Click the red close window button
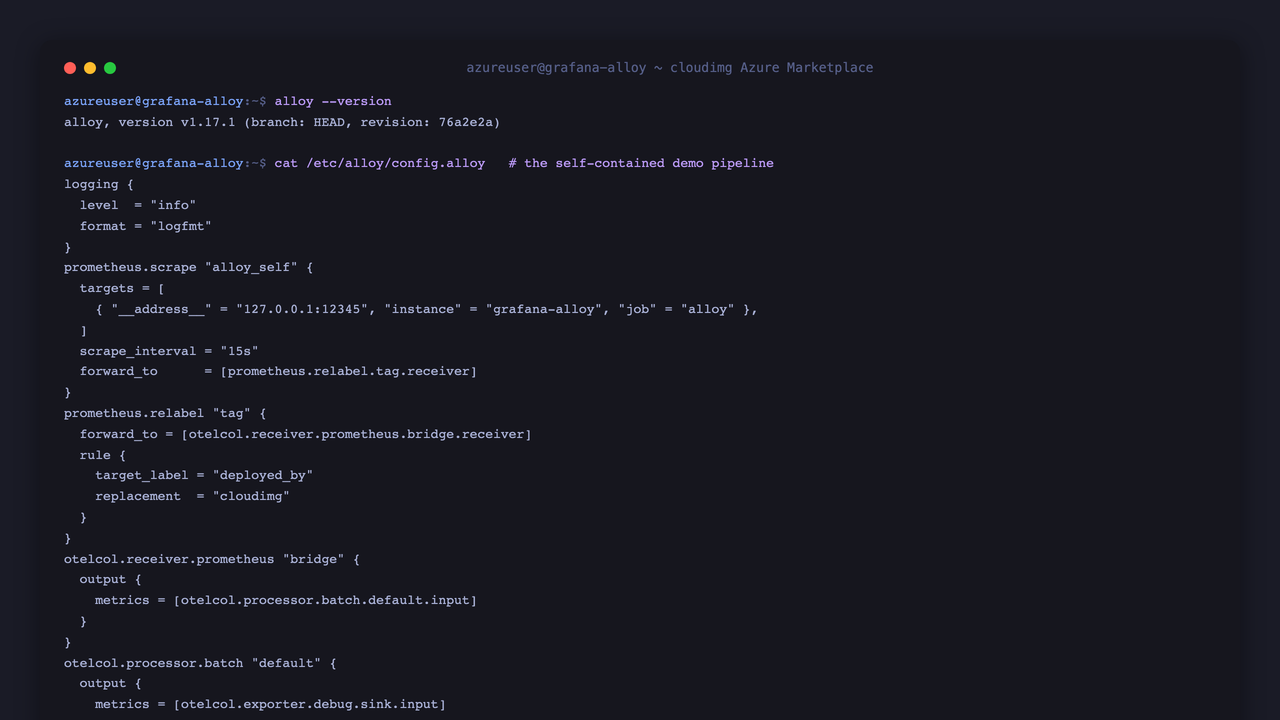 (x=70, y=68)
